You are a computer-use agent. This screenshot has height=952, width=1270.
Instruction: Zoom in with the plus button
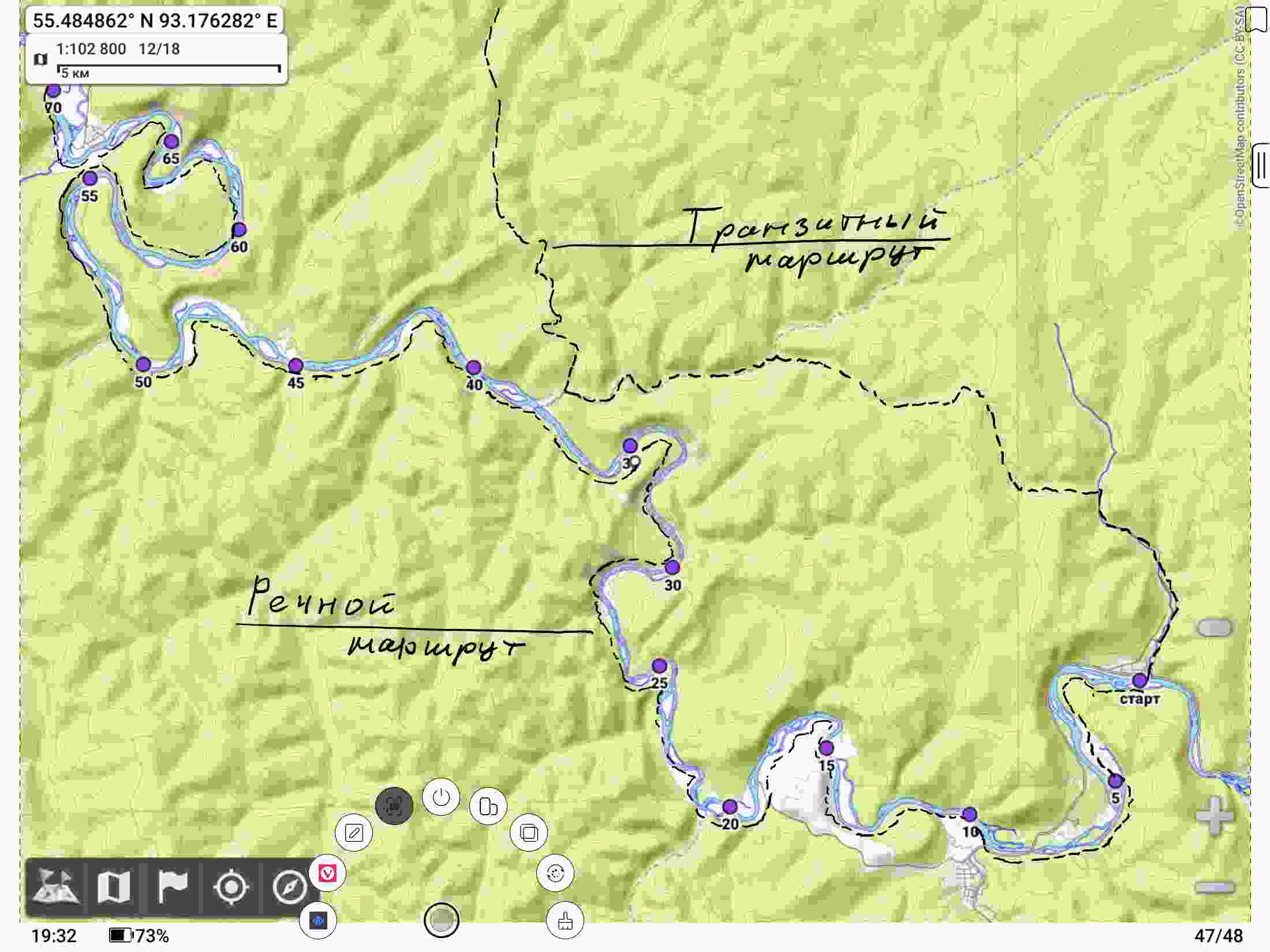point(1215,816)
